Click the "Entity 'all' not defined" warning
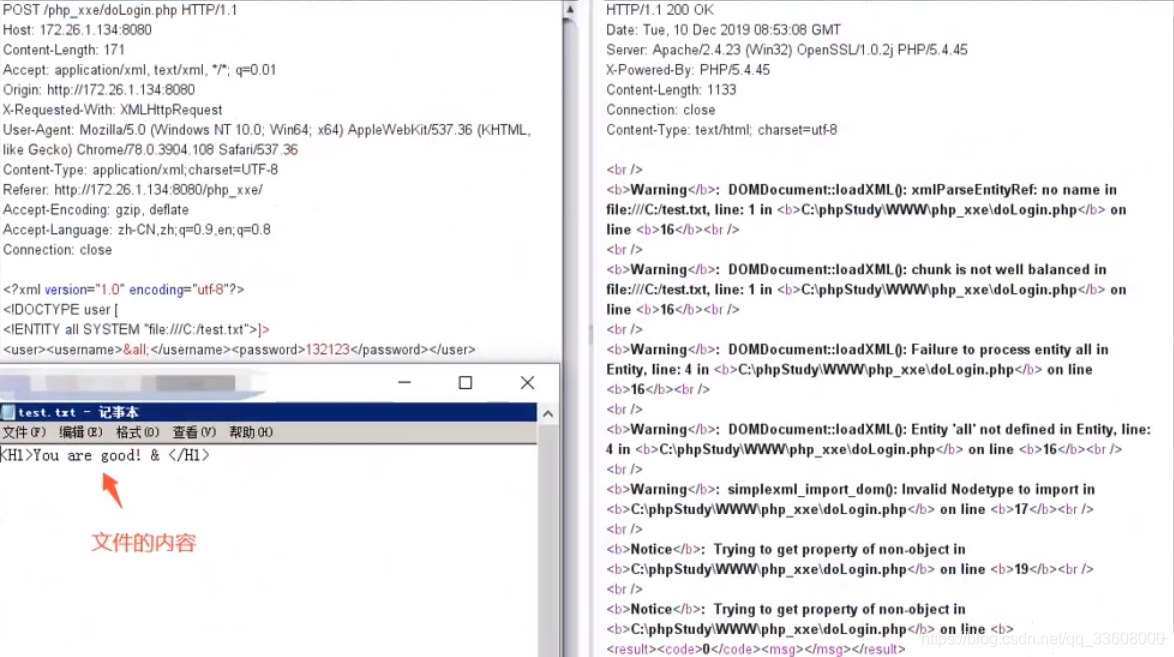This screenshot has width=1174, height=657. click(x=878, y=429)
